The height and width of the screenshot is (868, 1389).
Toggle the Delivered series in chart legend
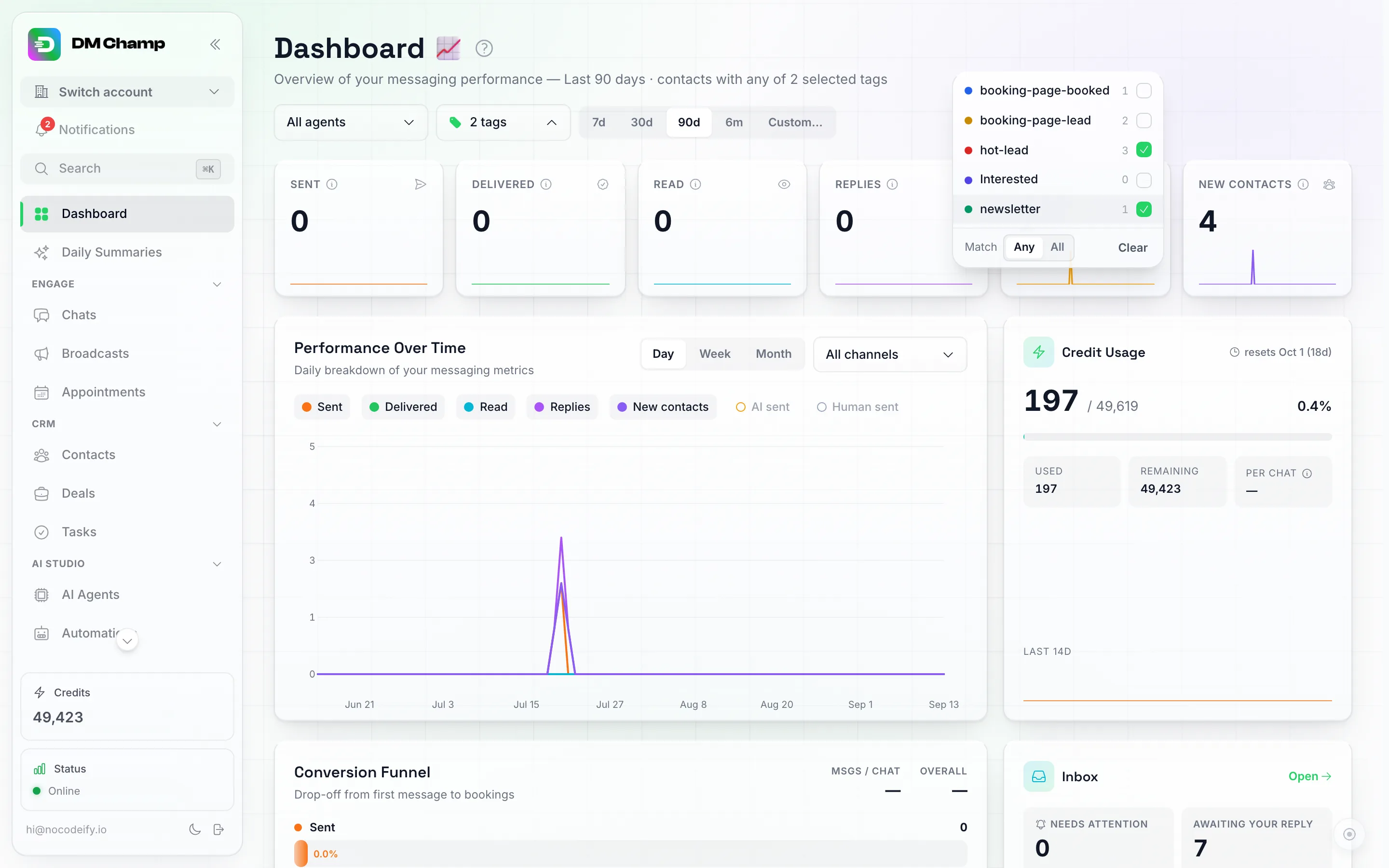coord(403,407)
